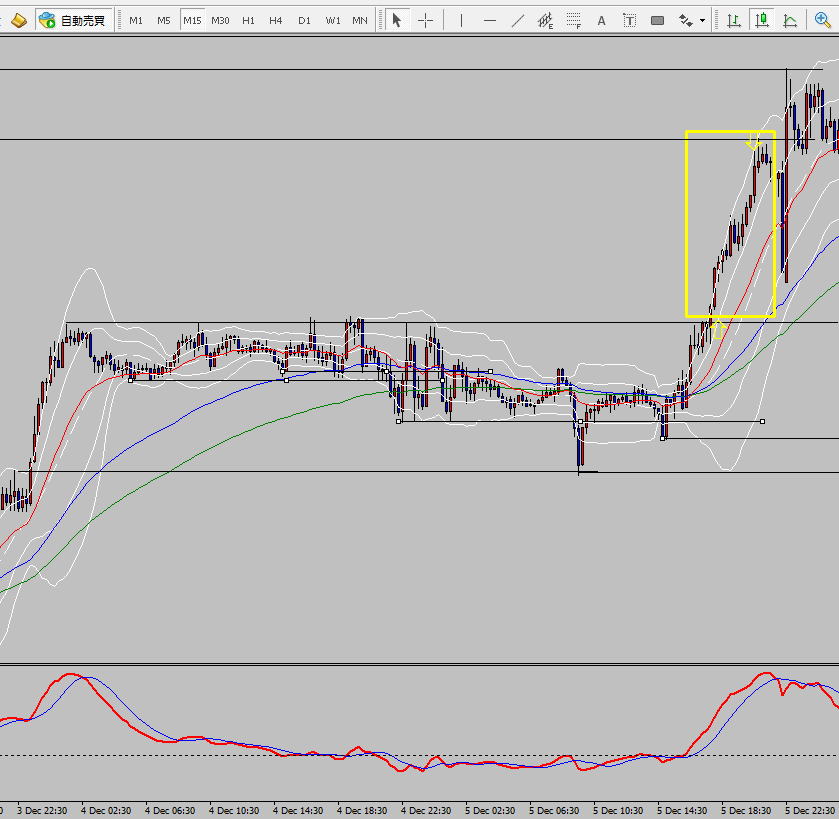The height and width of the screenshot is (819, 839).
Task: Switch chart to line chart mode
Action: tap(790, 20)
